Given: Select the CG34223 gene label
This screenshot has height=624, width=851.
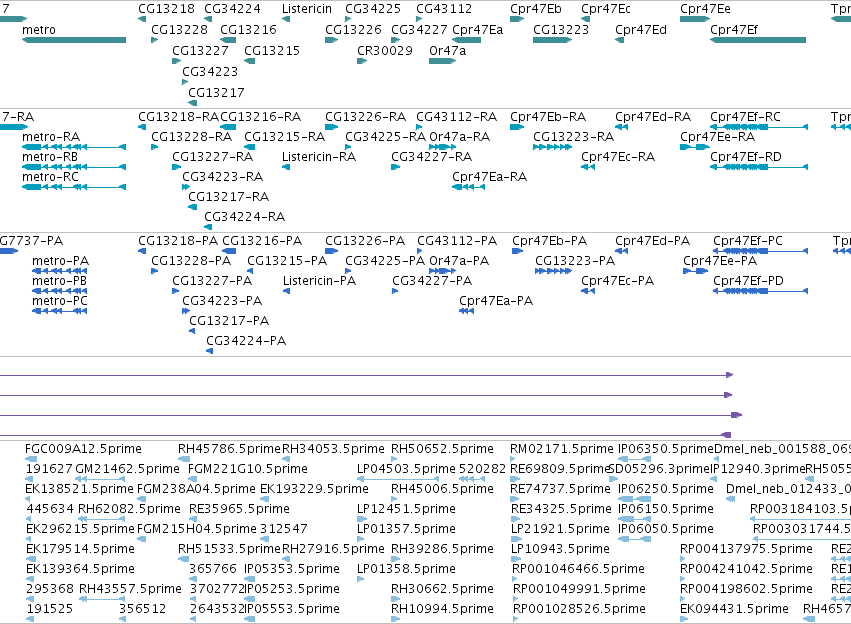Looking at the screenshot, I should [x=210, y=72].
